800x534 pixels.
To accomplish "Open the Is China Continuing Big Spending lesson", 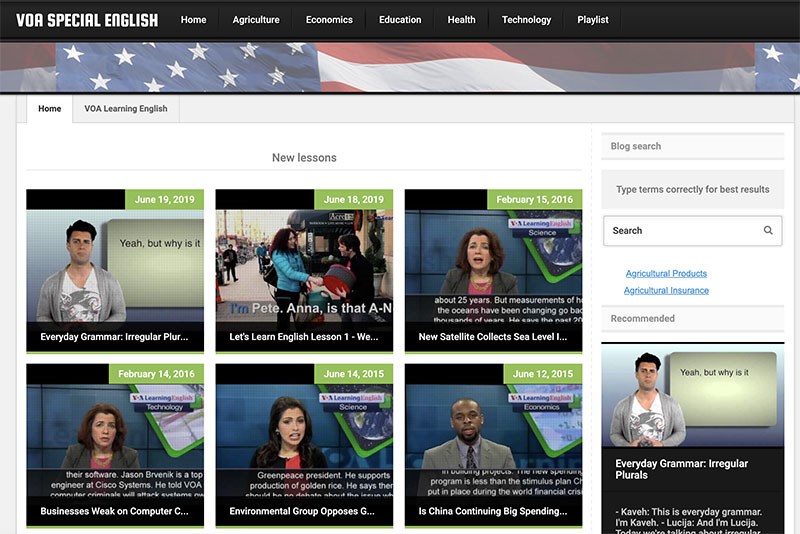I will coord(493,445).
